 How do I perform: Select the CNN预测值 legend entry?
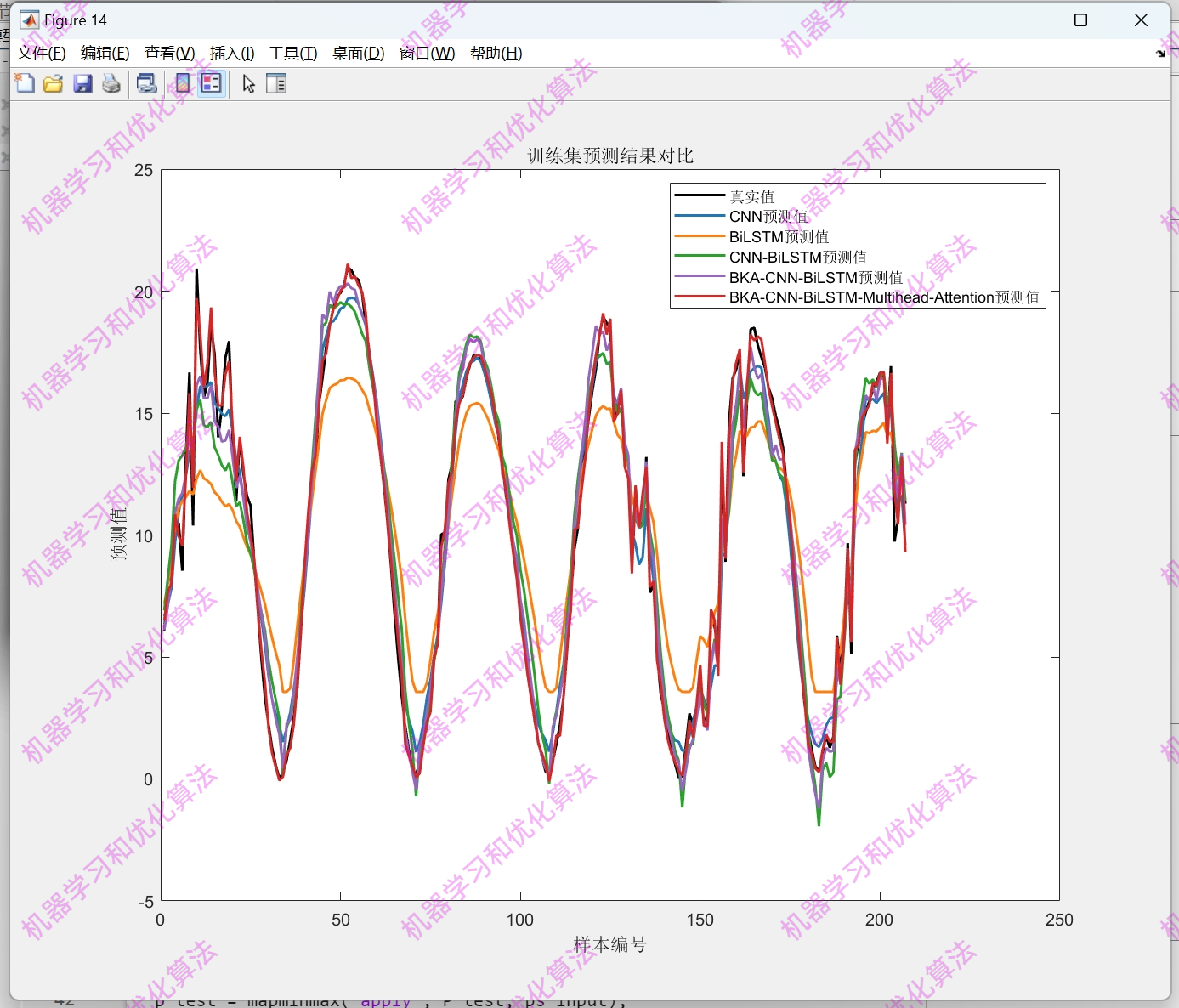pos(768,217)
